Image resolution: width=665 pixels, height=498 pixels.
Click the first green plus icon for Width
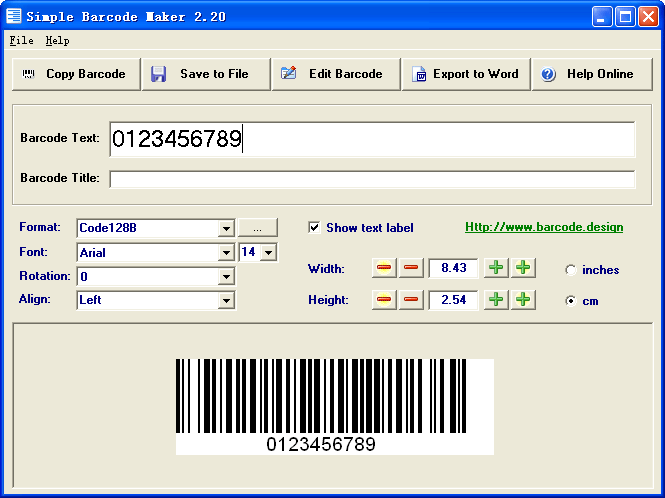tap(496, 268)
